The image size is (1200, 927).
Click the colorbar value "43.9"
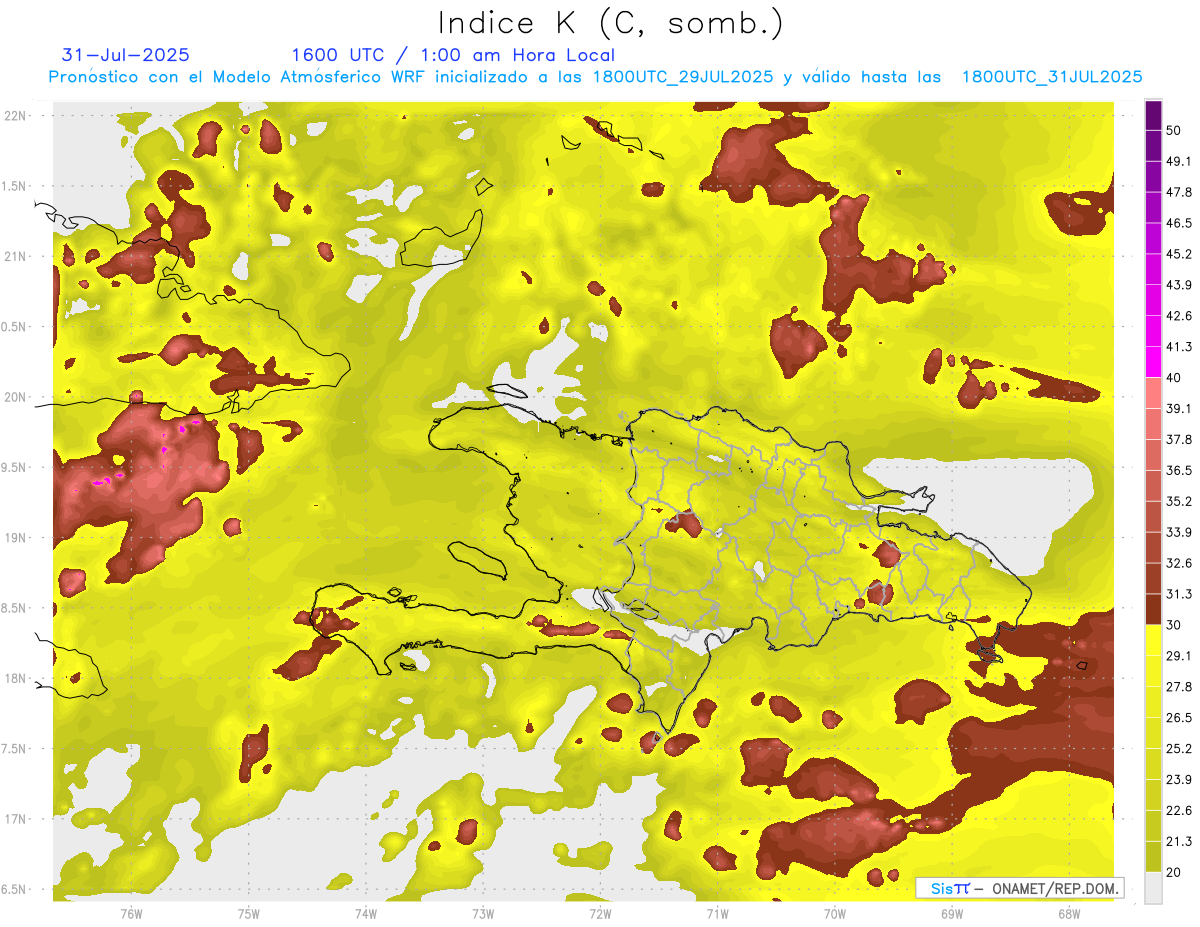point(1178,286)
